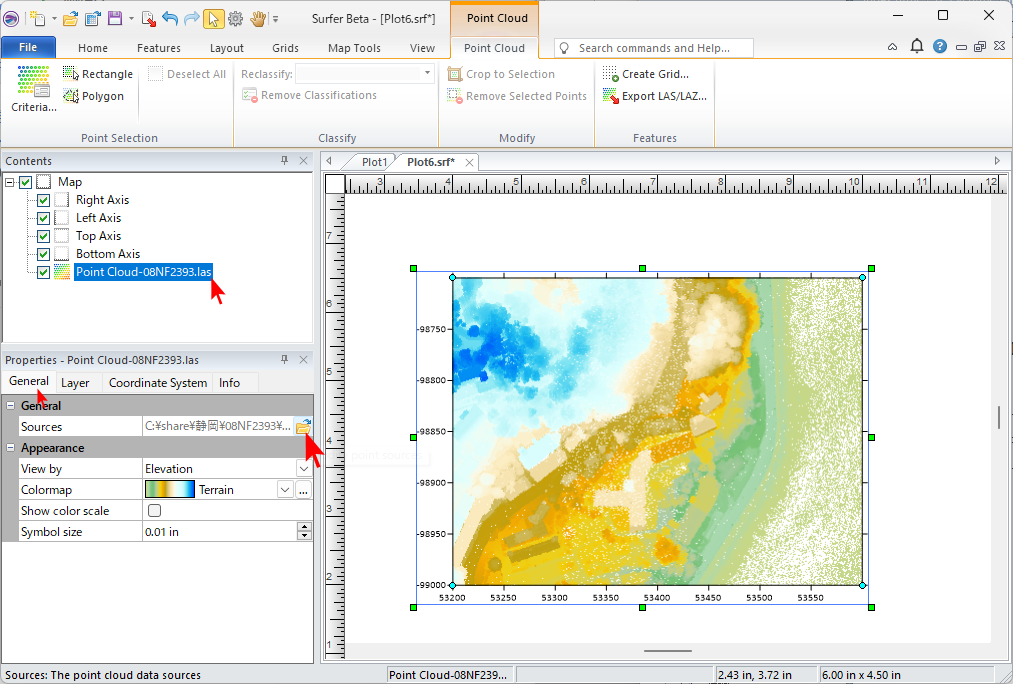1013x684 pixels.
Task: Activate the Pan hand tool
Action: coord(258,18)
